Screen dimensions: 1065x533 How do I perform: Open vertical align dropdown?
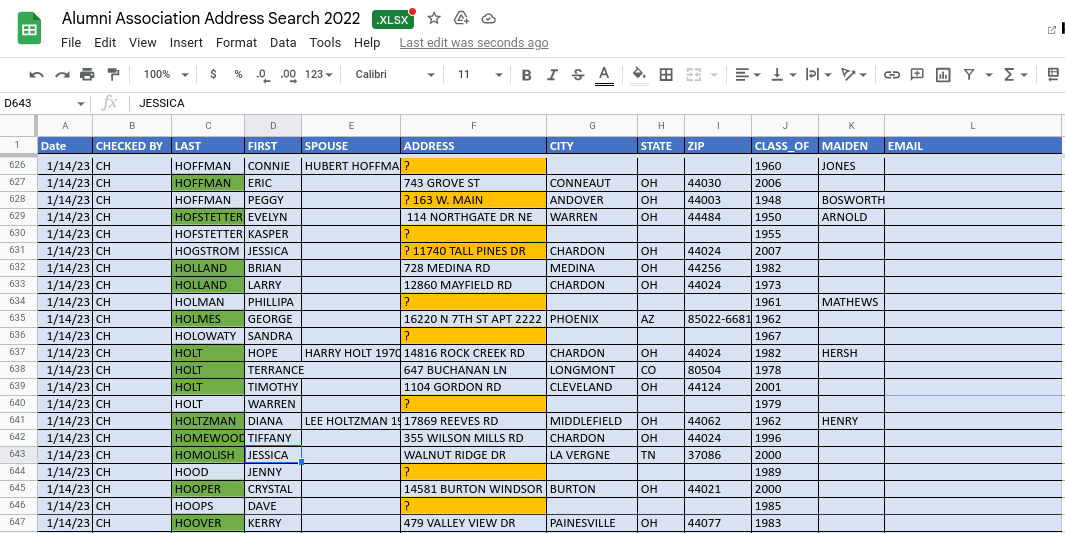[x=784, y=75]
